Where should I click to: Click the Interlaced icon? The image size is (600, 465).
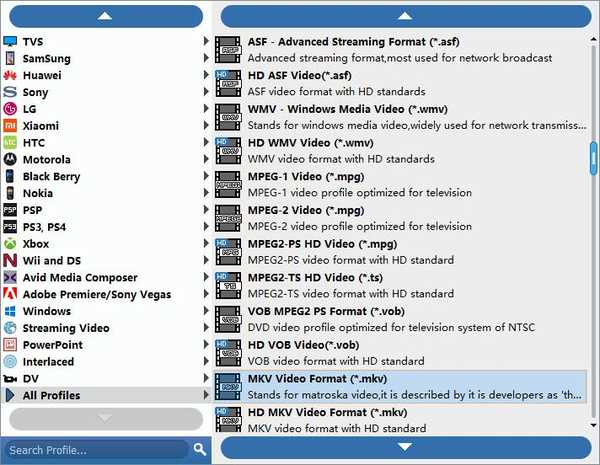point(10,361)
